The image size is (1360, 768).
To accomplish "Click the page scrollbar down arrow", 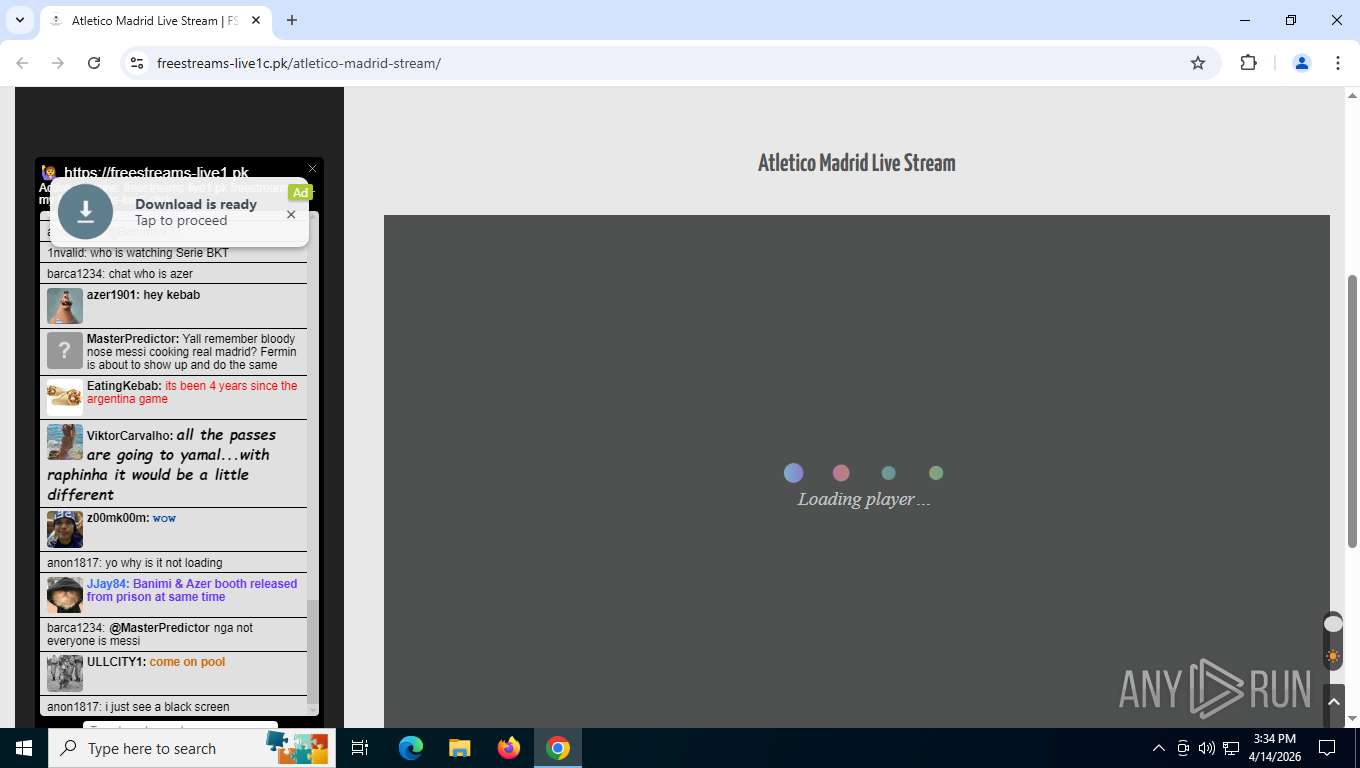I will coord(1352,719).
